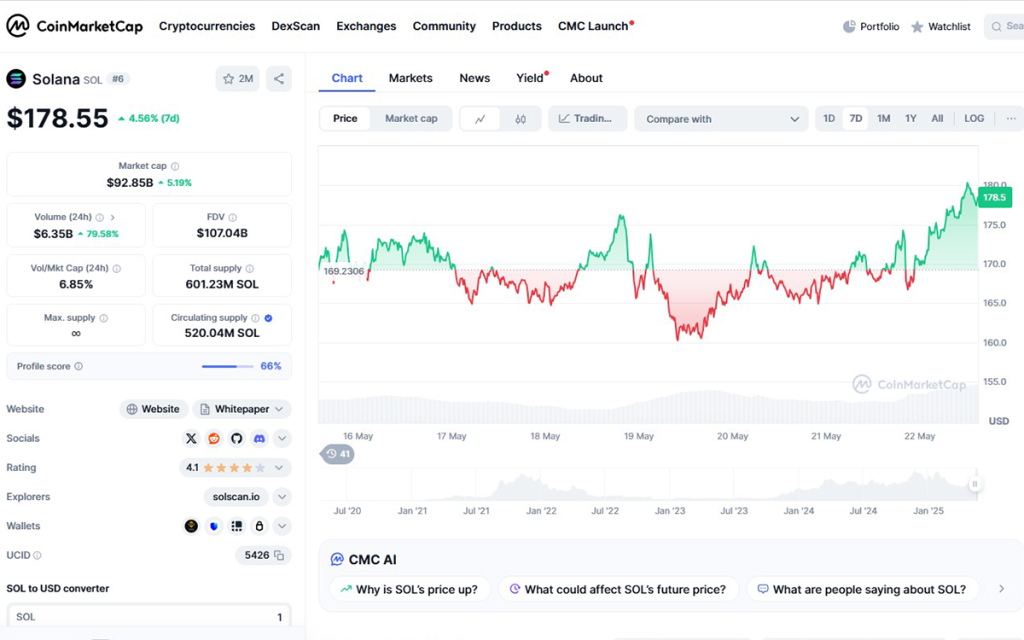Screen dimensions: 1024x640
Task: Add Solana to watchlist via 2M star
Action: (238, 79)
